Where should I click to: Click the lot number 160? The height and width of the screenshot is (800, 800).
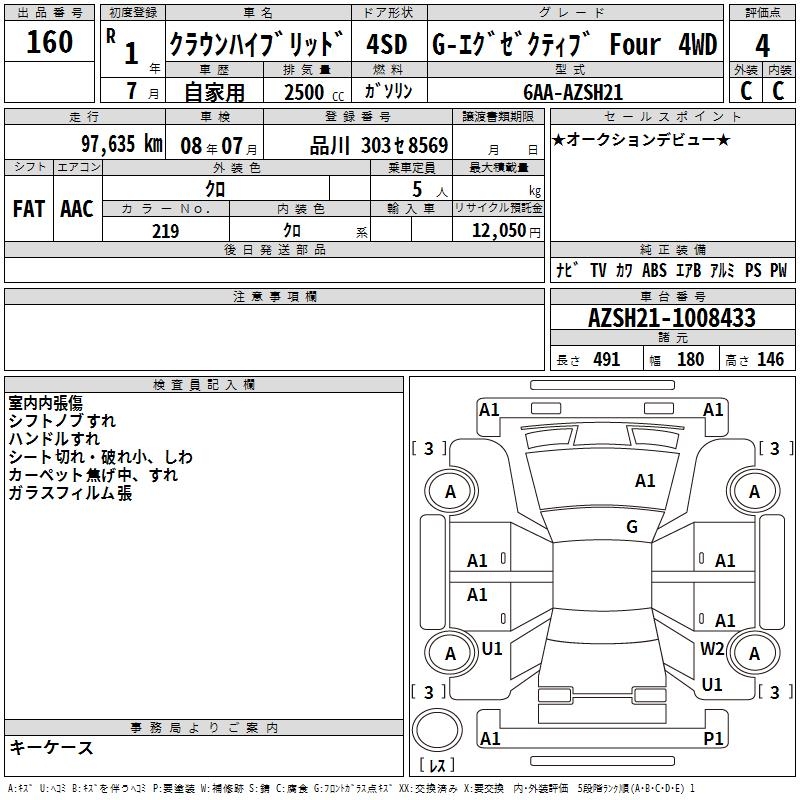(x=50, y=42)
